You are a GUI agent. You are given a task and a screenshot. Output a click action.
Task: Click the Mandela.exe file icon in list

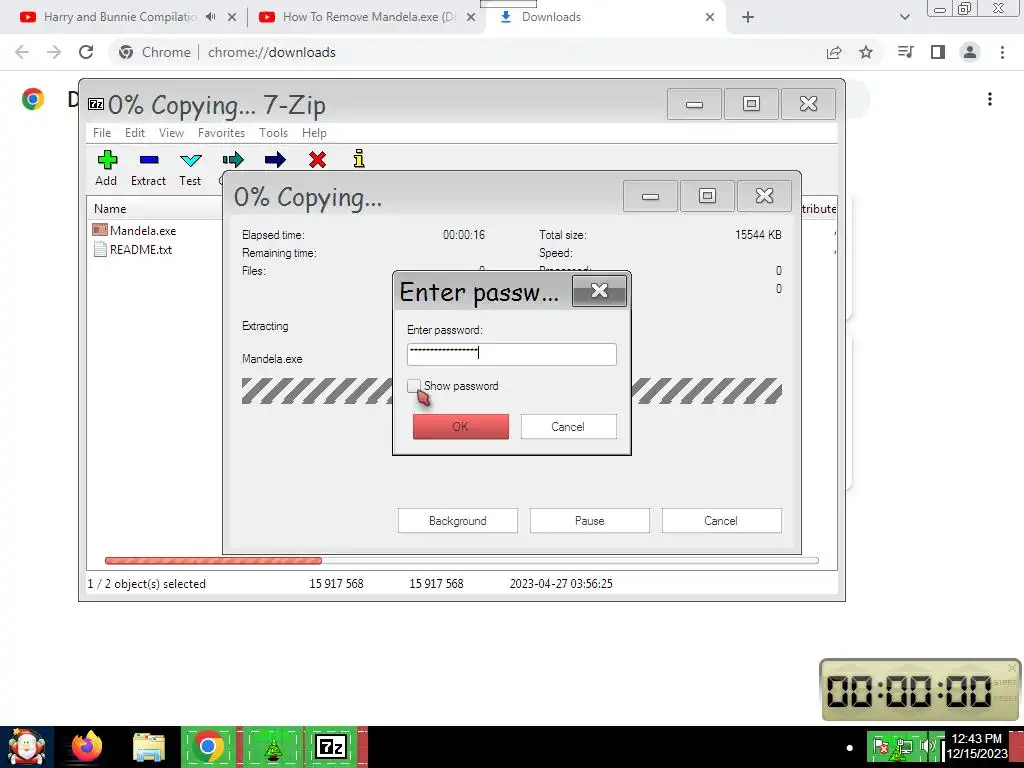(100, 230)
